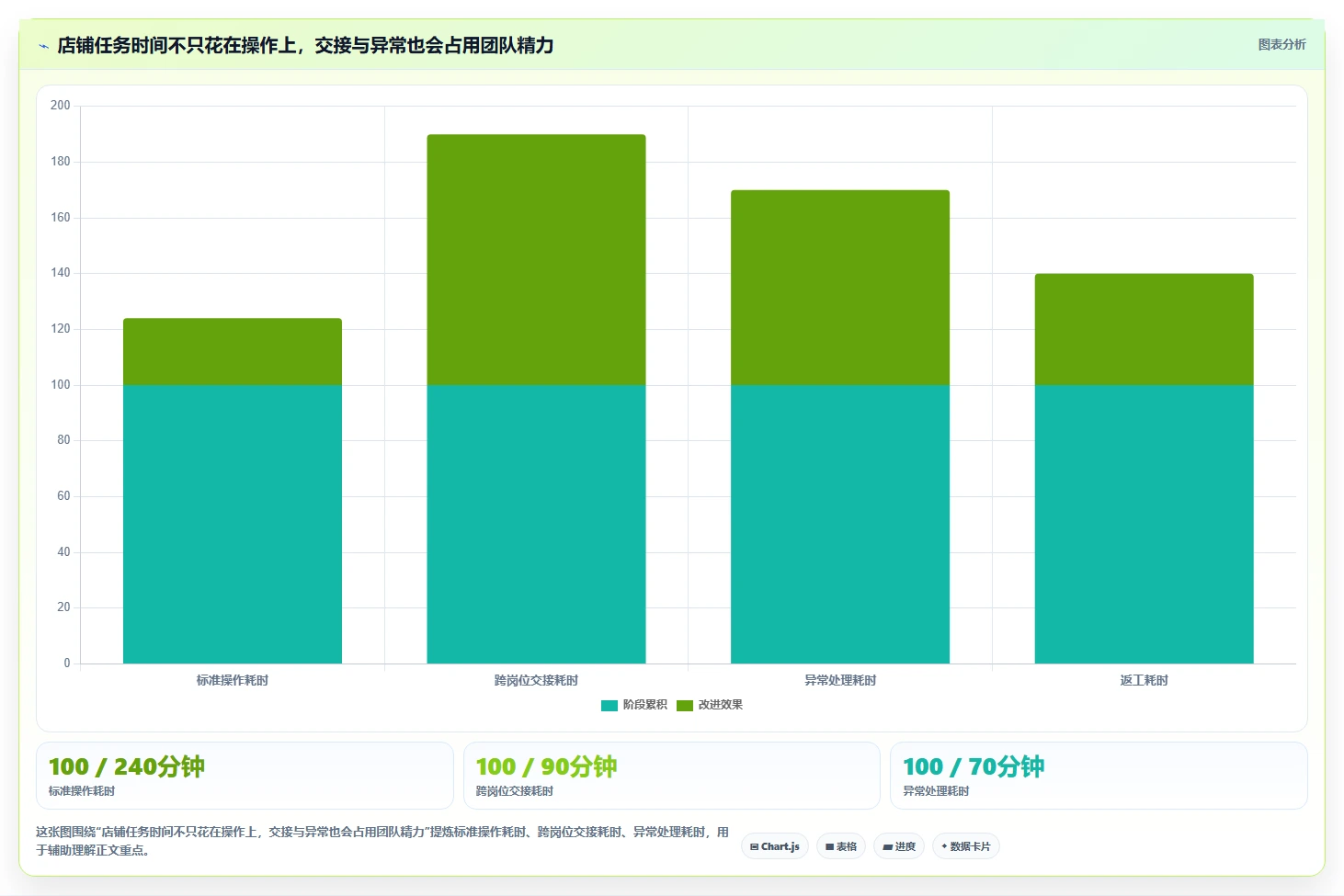Click the teal segment of 跨岗位交接耗时 bar

coord(536,524)
